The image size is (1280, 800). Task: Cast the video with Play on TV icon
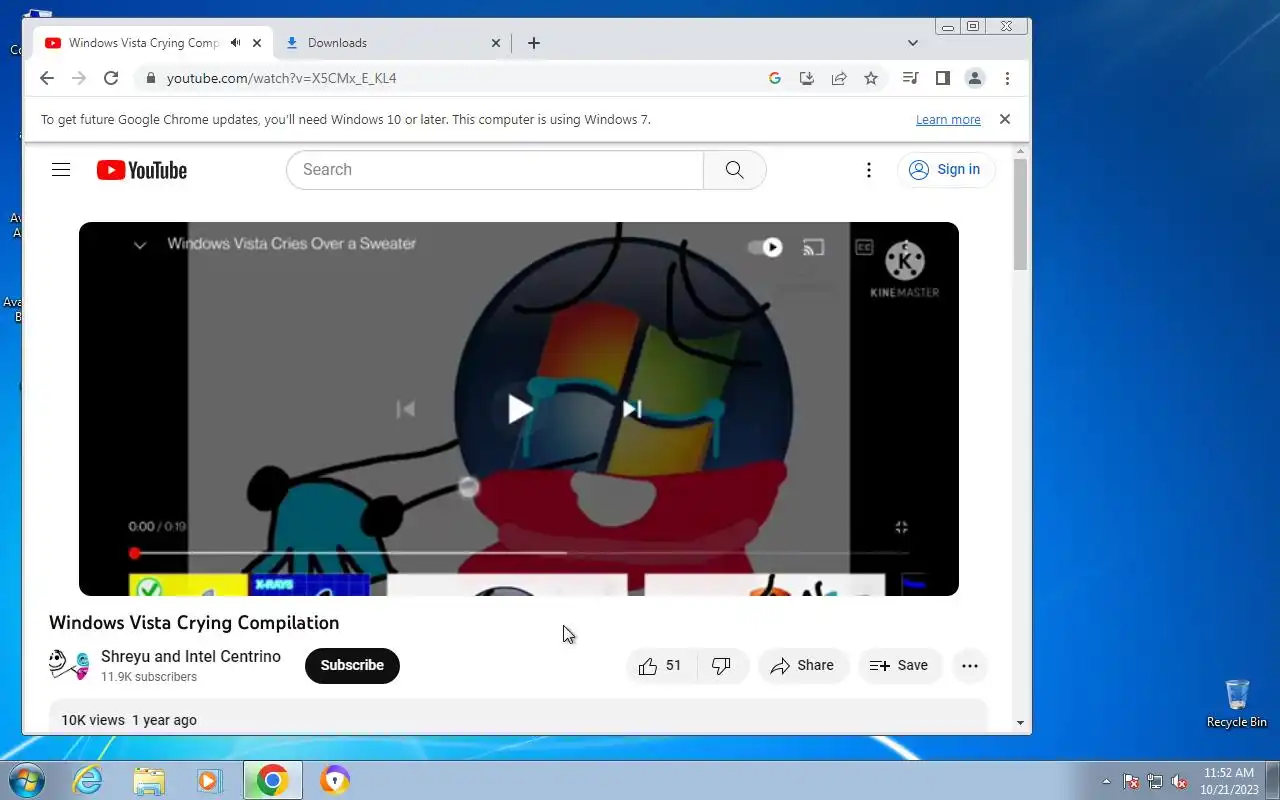814,247
